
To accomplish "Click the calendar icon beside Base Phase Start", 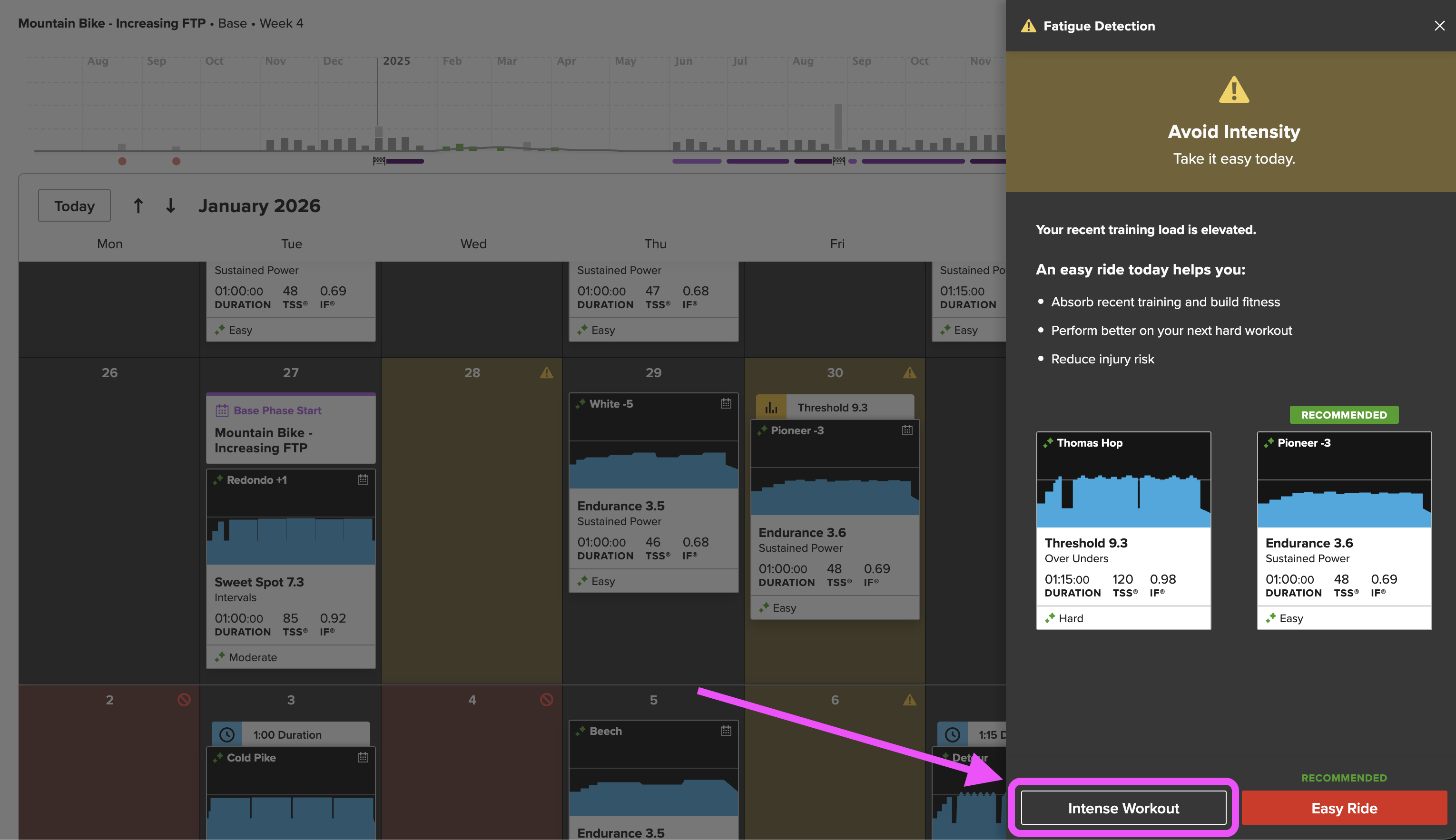I will point(222,411).
